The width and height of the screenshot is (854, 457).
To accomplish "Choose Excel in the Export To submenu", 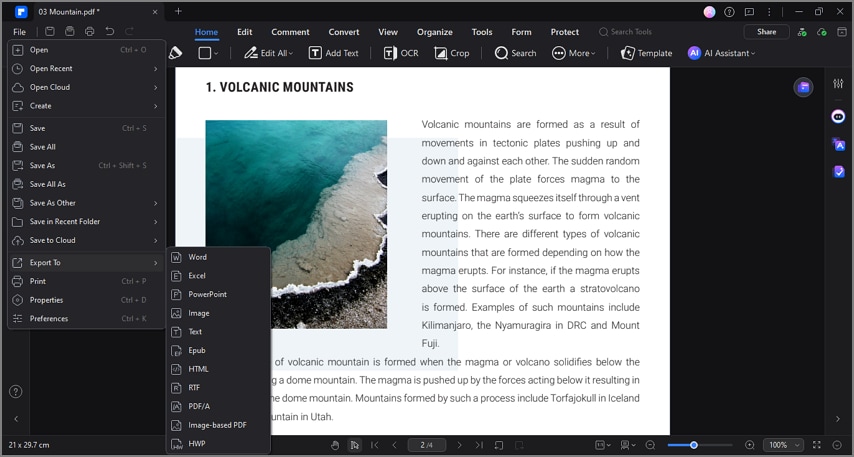I will click(218, 276).
